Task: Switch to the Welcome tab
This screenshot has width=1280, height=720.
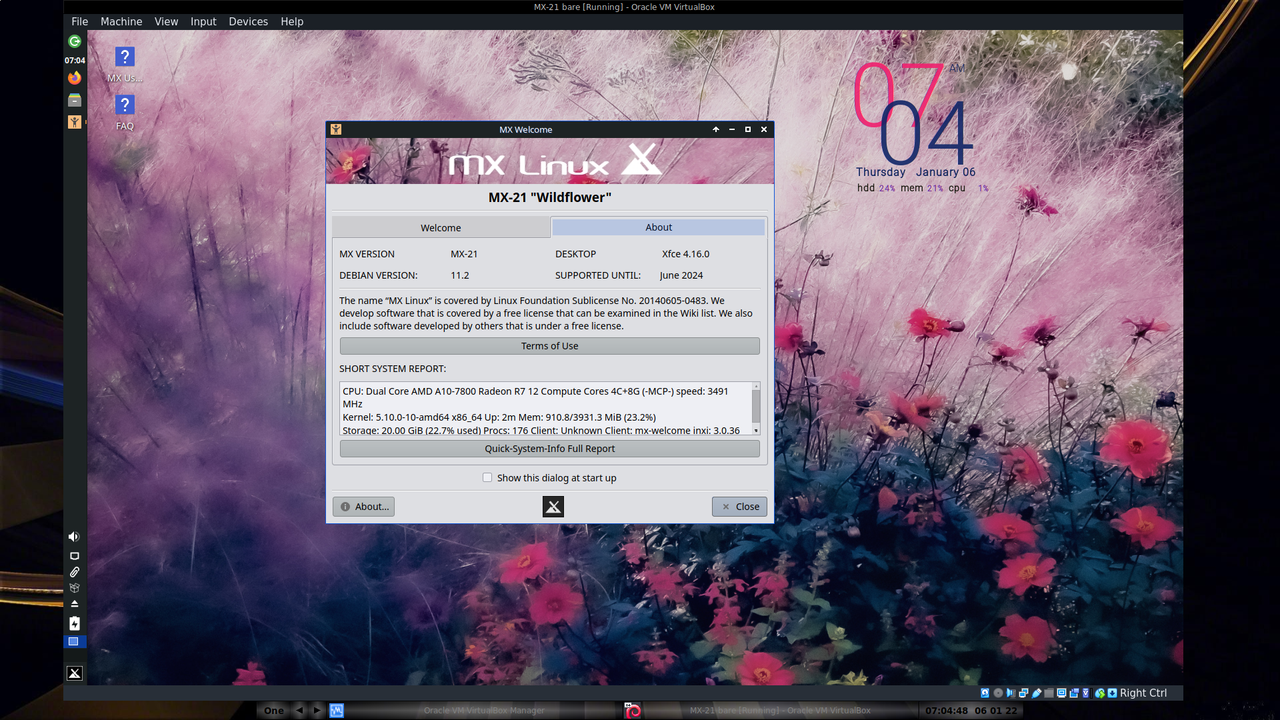Action: [441, 227]
